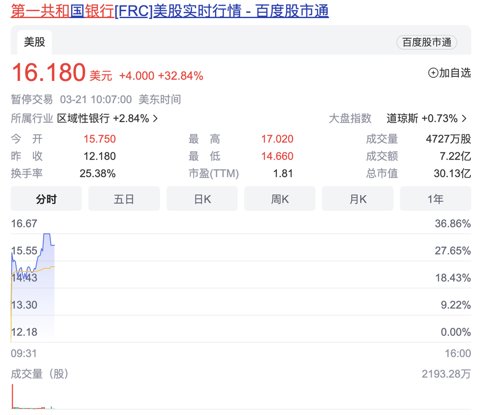Show the 月K chart
This screenshot has height=415, width=500.
pos(358,199)
